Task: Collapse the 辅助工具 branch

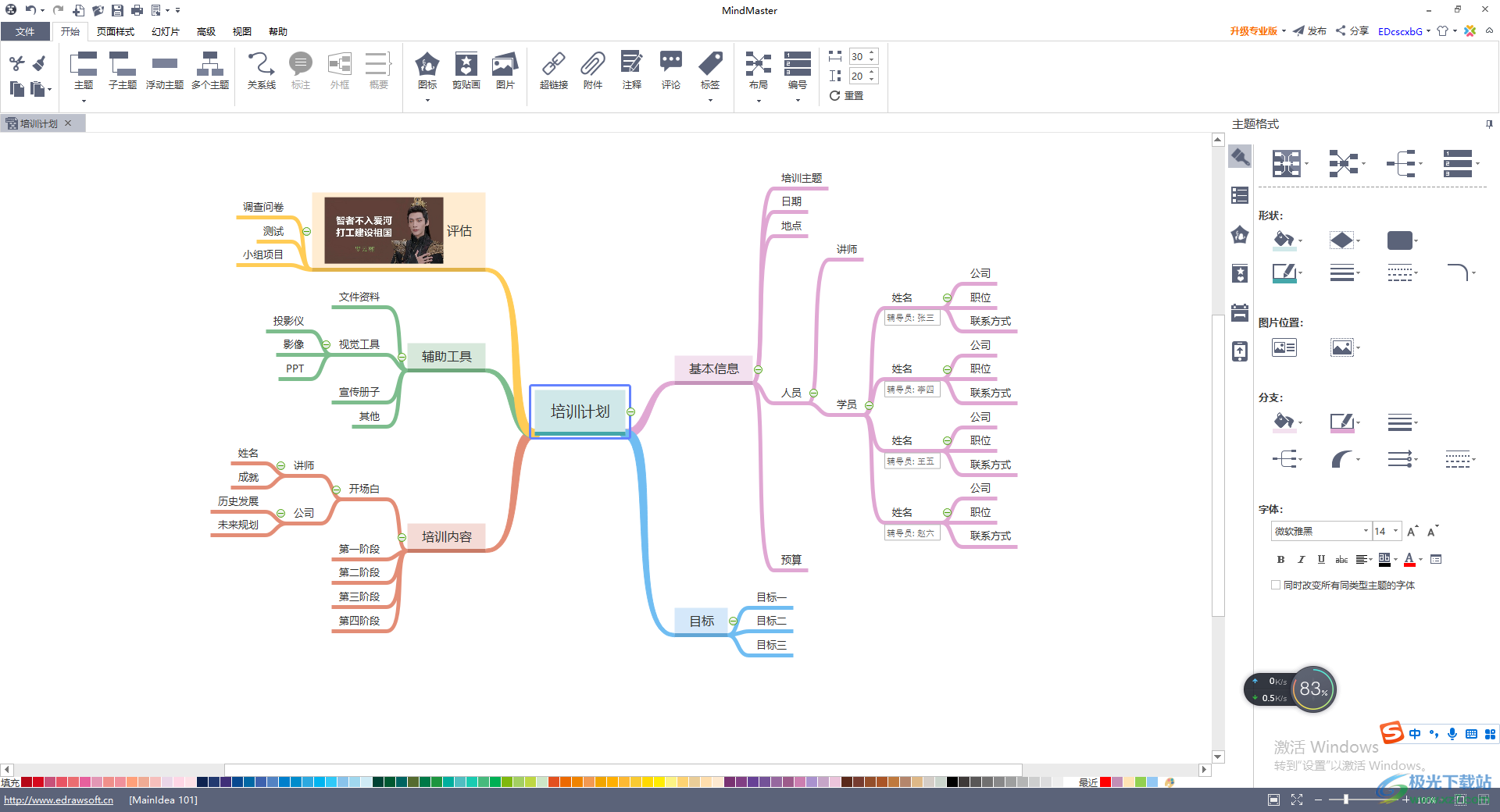Action: click(x=402, y=357)
